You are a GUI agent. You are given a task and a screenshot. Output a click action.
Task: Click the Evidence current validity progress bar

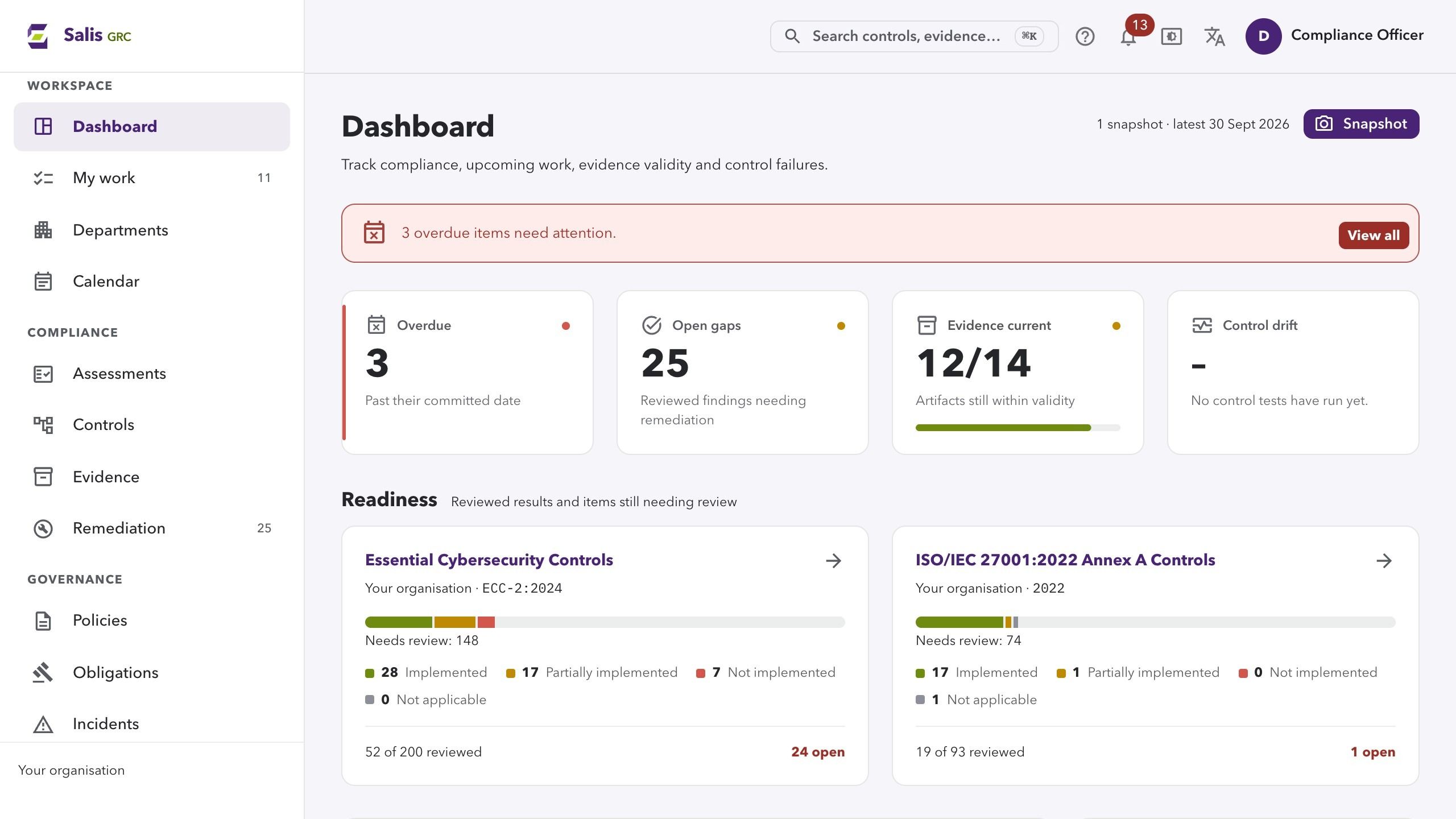tap(1017, 428)
